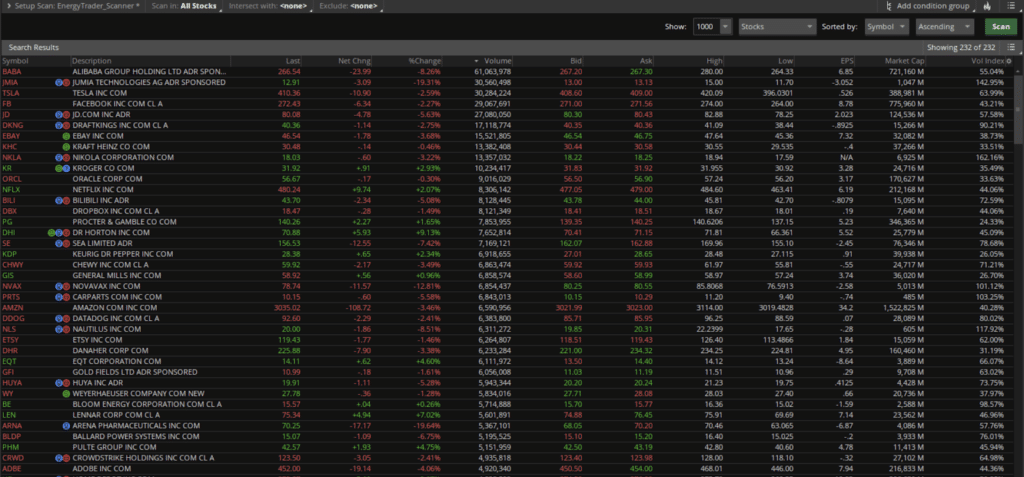The width and height of the screenshot is (1024, 477).
Task: Click the blue badge icon in the SE row
Action: (x=59, y=243)
